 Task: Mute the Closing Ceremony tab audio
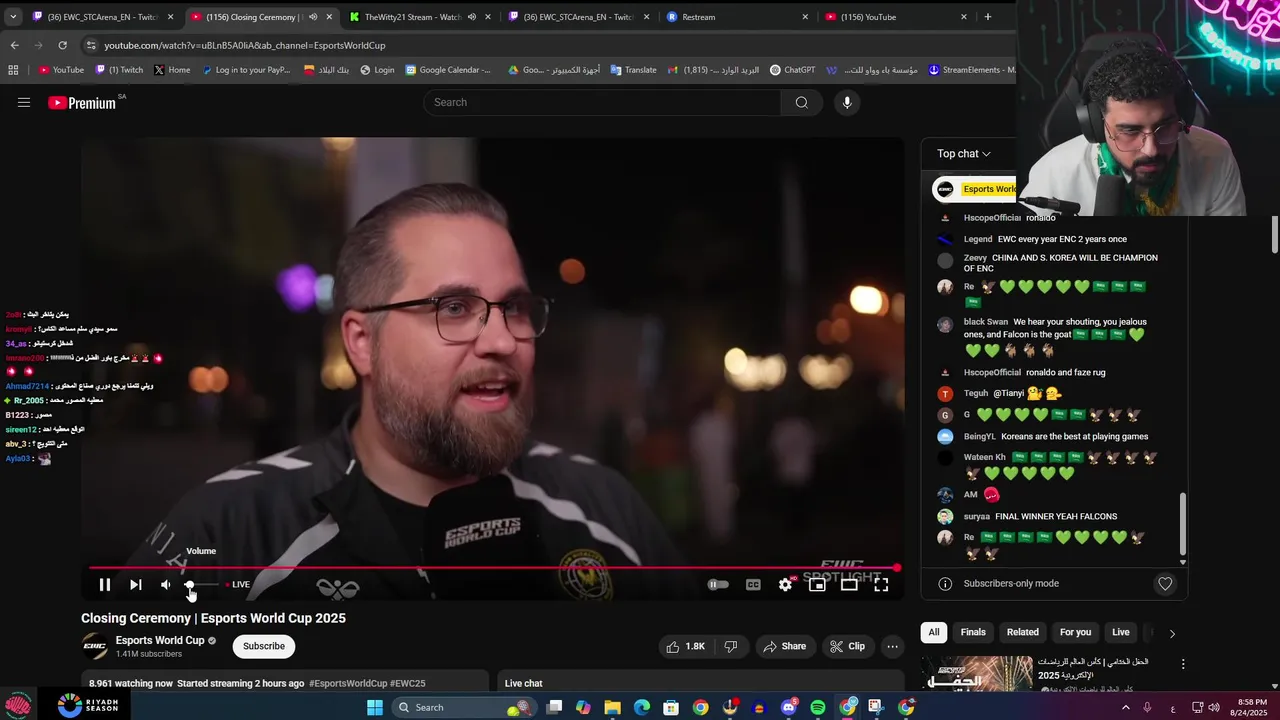coord(313,17)
